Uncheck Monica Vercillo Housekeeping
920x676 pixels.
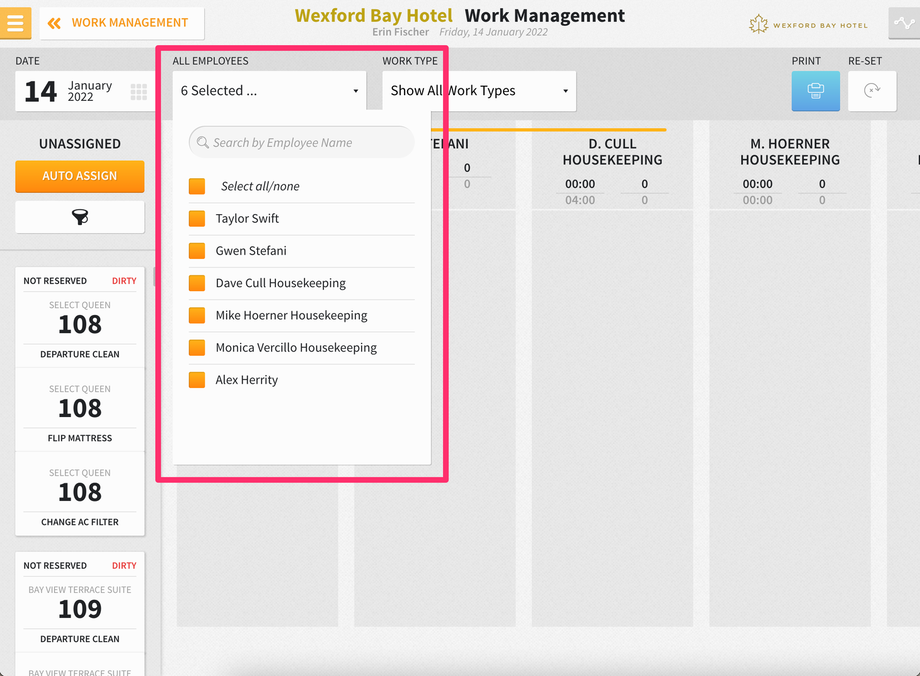click(197, 348)
